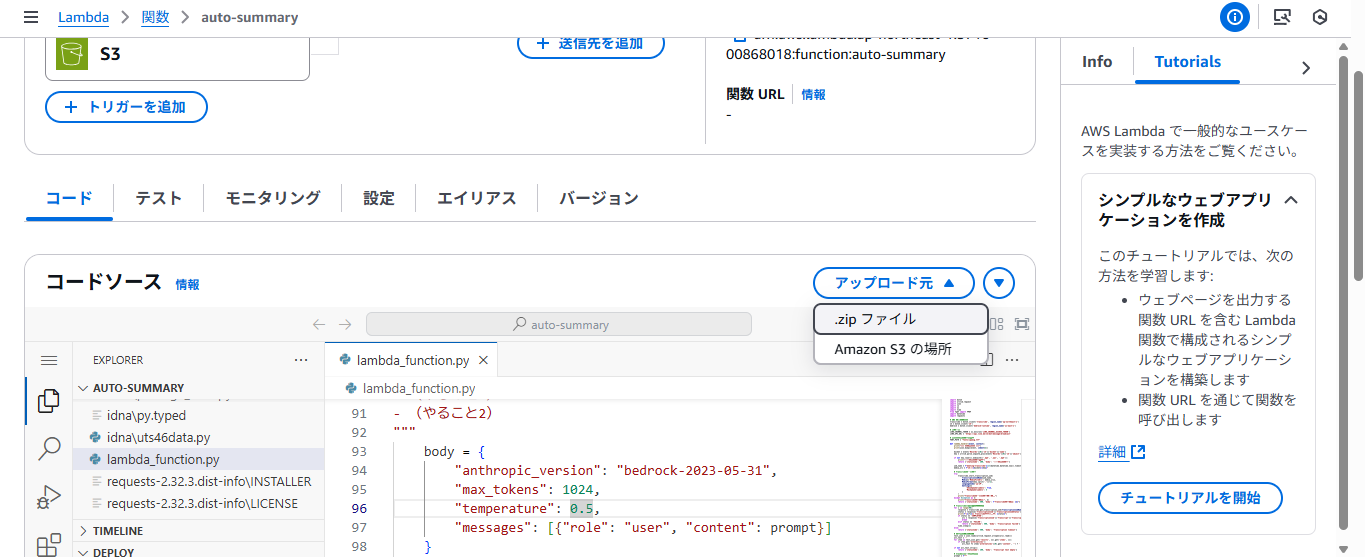This screenshot has width=1365, height=557.
Task: Open the CloudShell terminal icon in header
Action: 1282,17
